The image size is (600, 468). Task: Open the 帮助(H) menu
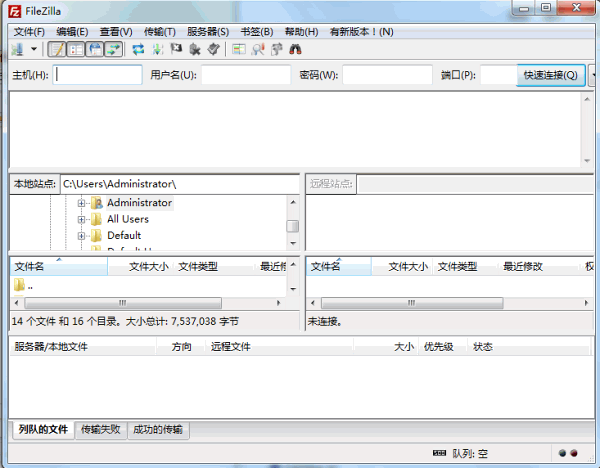pyautogui.click(x=302, y=32)
